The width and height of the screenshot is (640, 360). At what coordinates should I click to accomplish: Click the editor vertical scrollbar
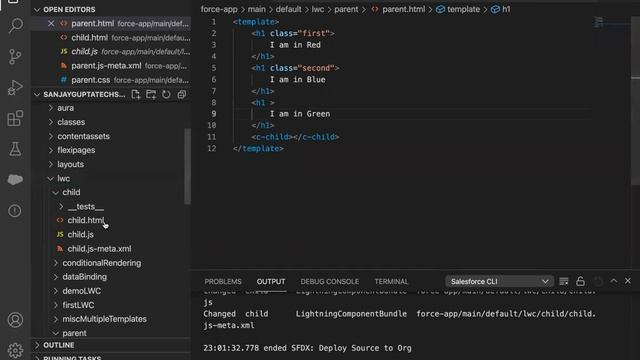636,102
